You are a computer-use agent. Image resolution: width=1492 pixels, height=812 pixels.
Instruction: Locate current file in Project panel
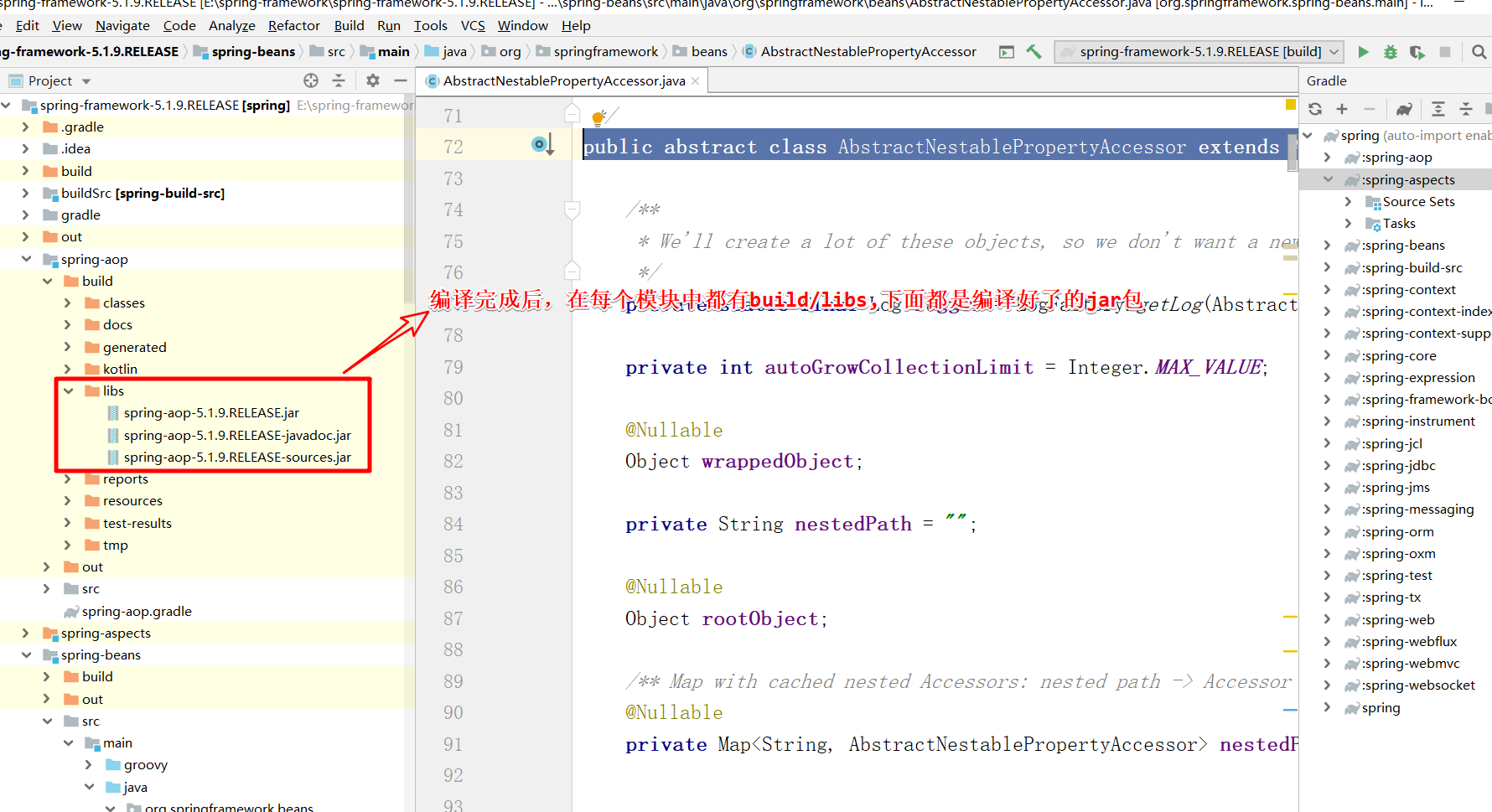(311, 80)
